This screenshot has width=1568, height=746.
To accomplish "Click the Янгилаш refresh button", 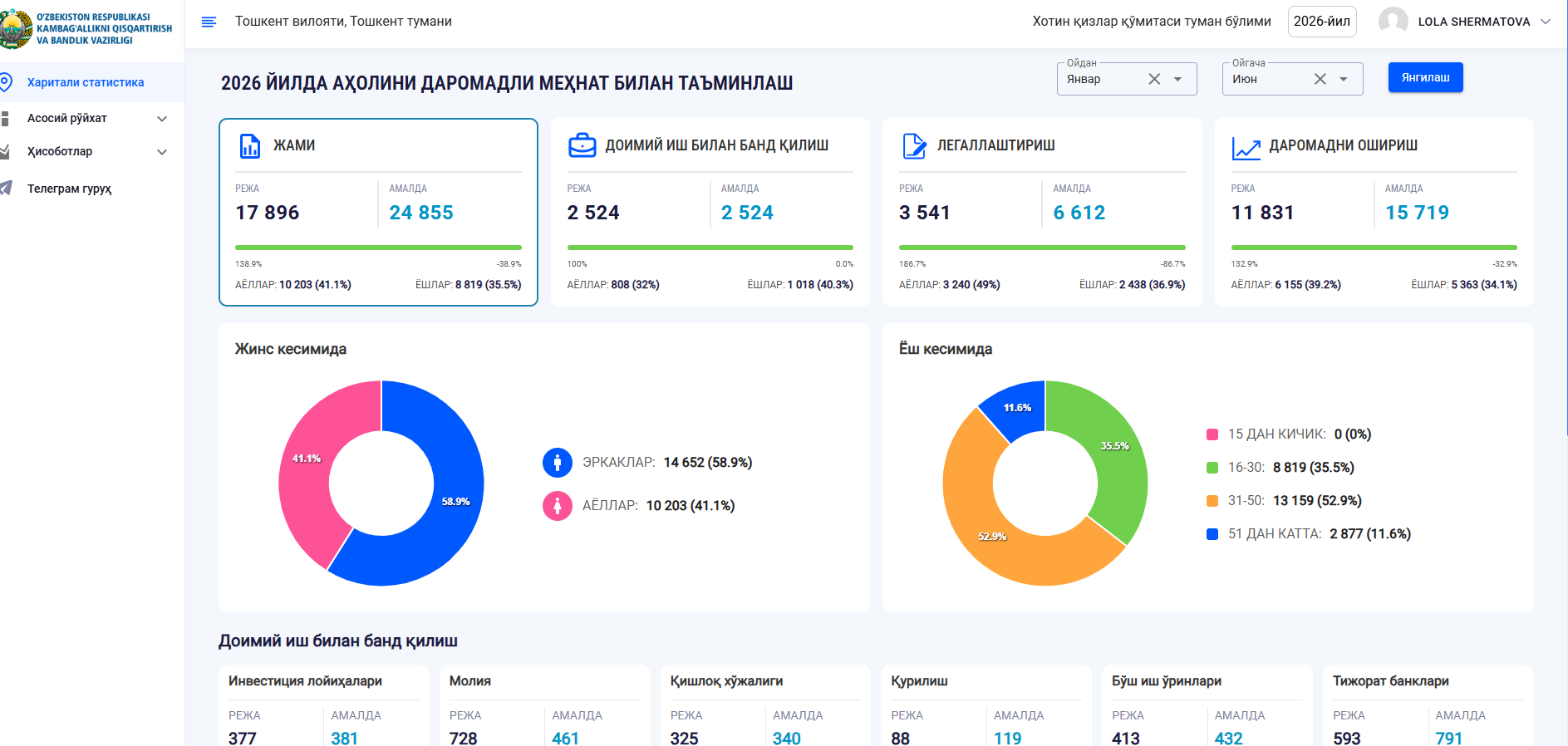I will [x=1425, y=77].
